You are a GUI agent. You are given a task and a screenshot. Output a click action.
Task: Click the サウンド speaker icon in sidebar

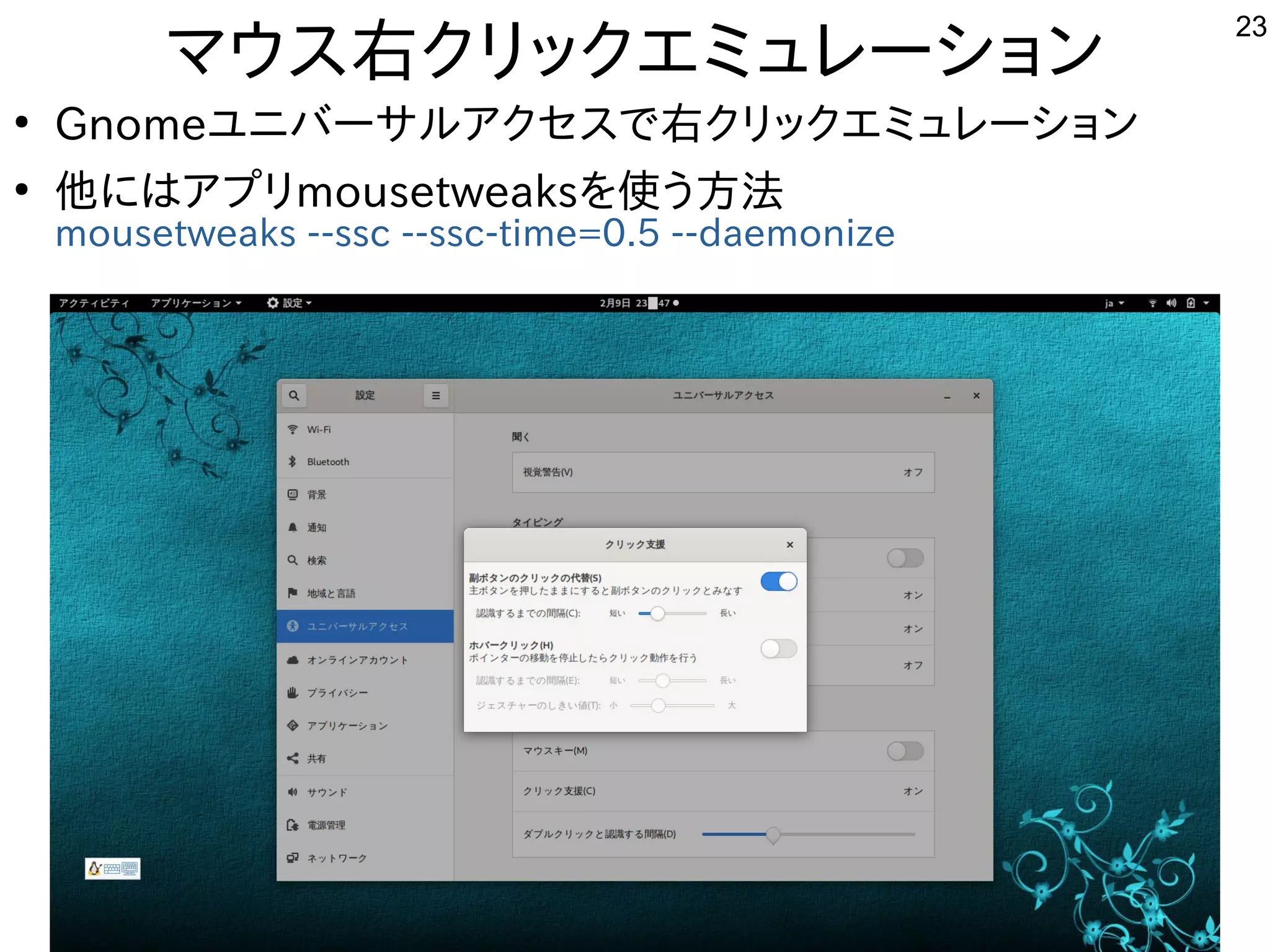[x=293, y=791]
